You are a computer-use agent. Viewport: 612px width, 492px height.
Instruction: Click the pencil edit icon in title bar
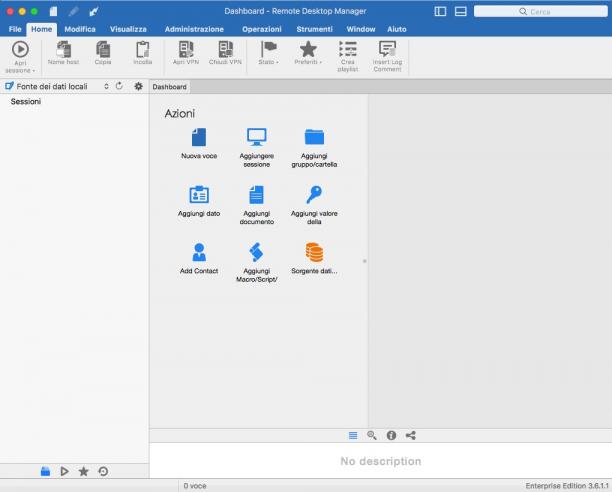[x=73, y=11]
